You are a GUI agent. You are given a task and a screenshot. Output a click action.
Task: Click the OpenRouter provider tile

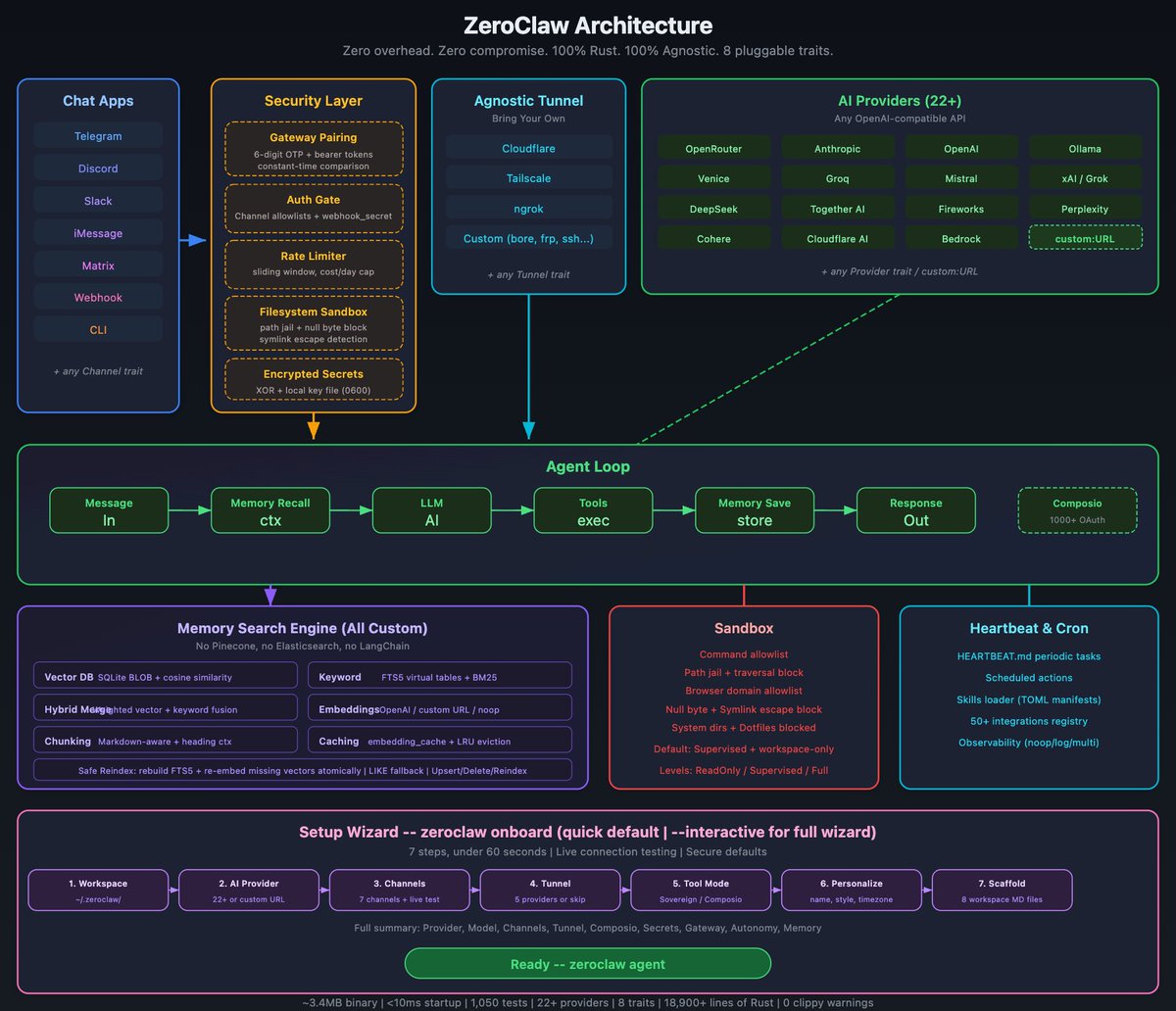[713, 148]
